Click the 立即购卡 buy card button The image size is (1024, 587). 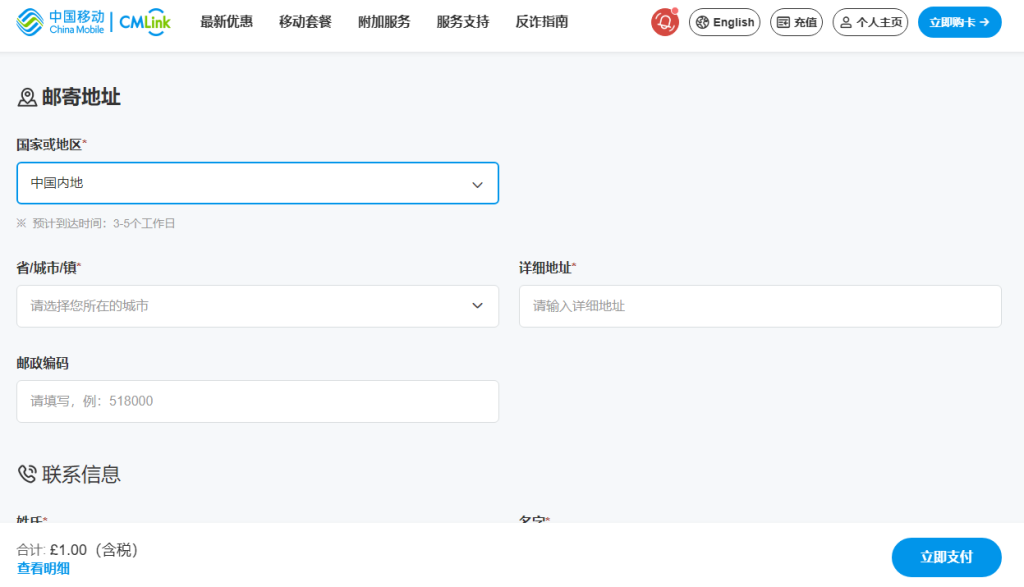point(959,22)
